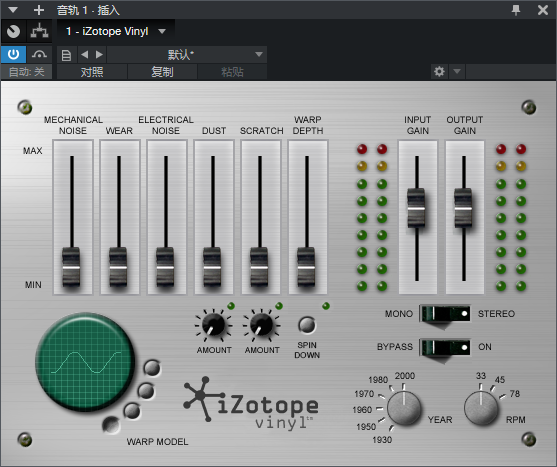
Task: Open the 默认 preset dropdown
Action: pos(187,55)
